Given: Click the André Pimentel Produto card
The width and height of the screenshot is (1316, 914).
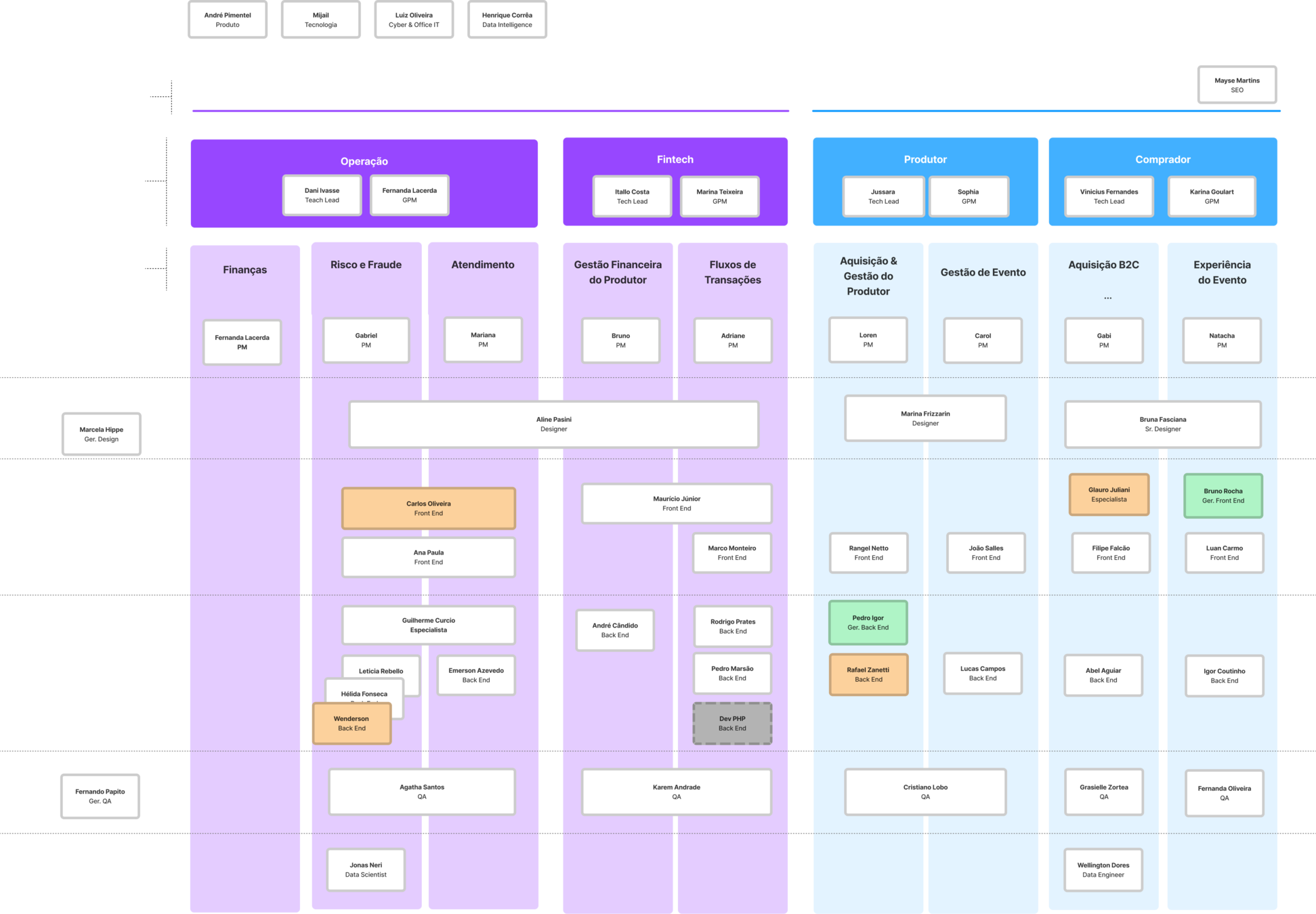Looking at the screenshot, I should click(228, 20).
